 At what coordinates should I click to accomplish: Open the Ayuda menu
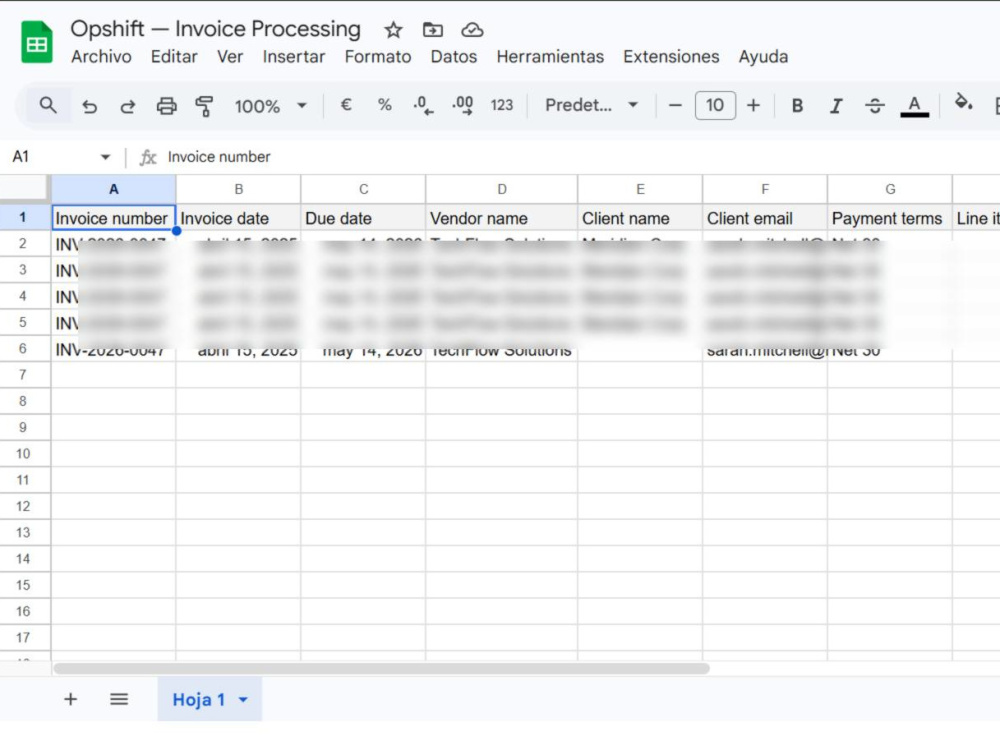click(763, 57)
